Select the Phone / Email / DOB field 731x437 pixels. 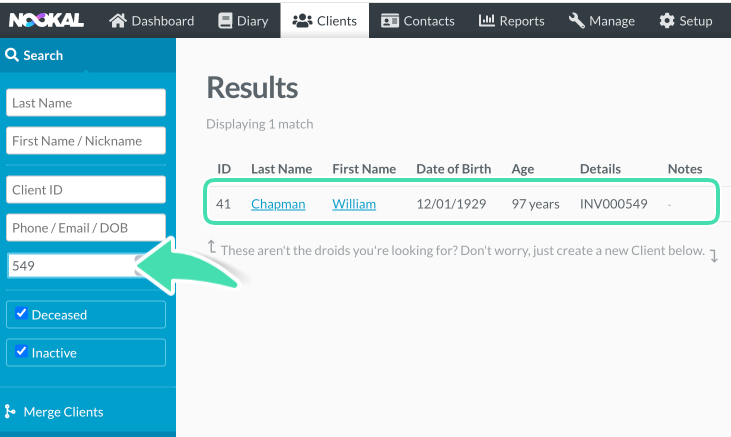coord(86,228)
